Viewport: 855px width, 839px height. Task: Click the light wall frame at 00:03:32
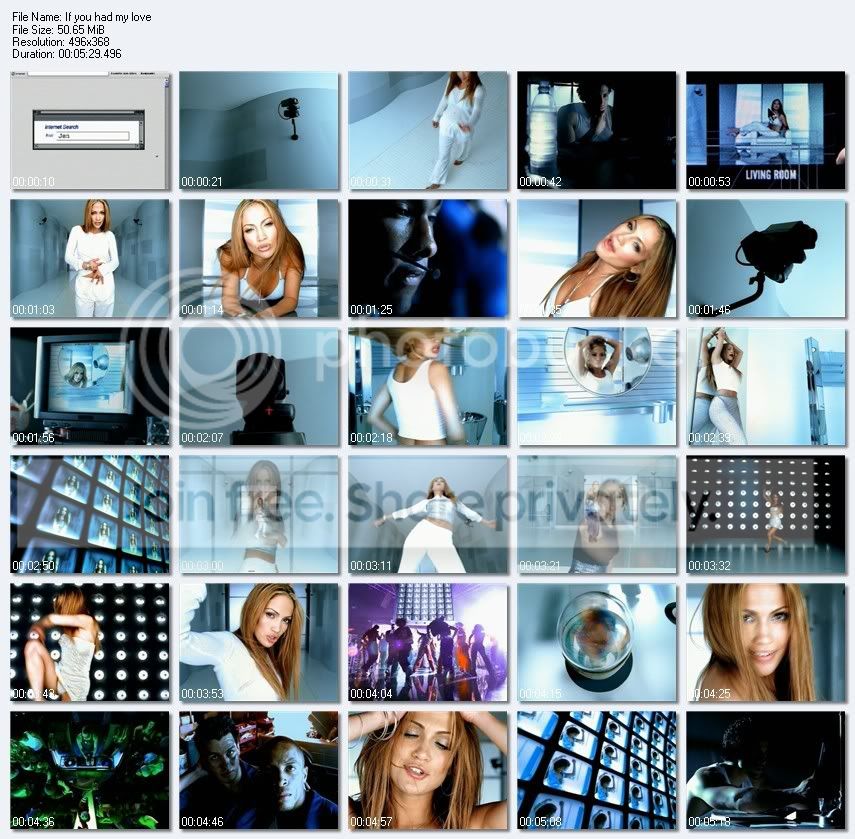point(766,515)
